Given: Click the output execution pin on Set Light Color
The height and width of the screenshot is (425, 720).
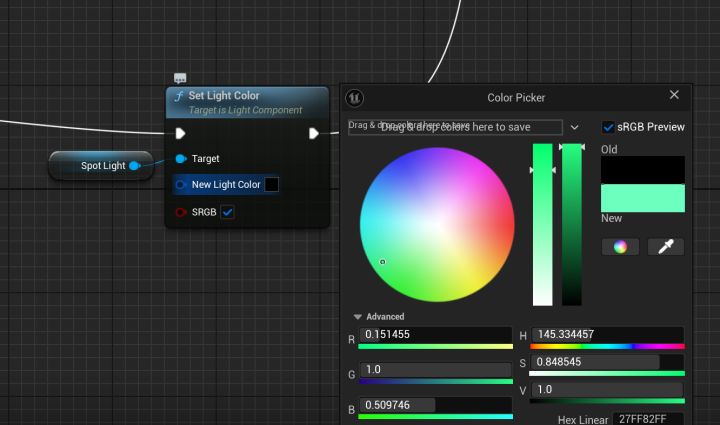Looking at the screenshot, I should (314, 133).
